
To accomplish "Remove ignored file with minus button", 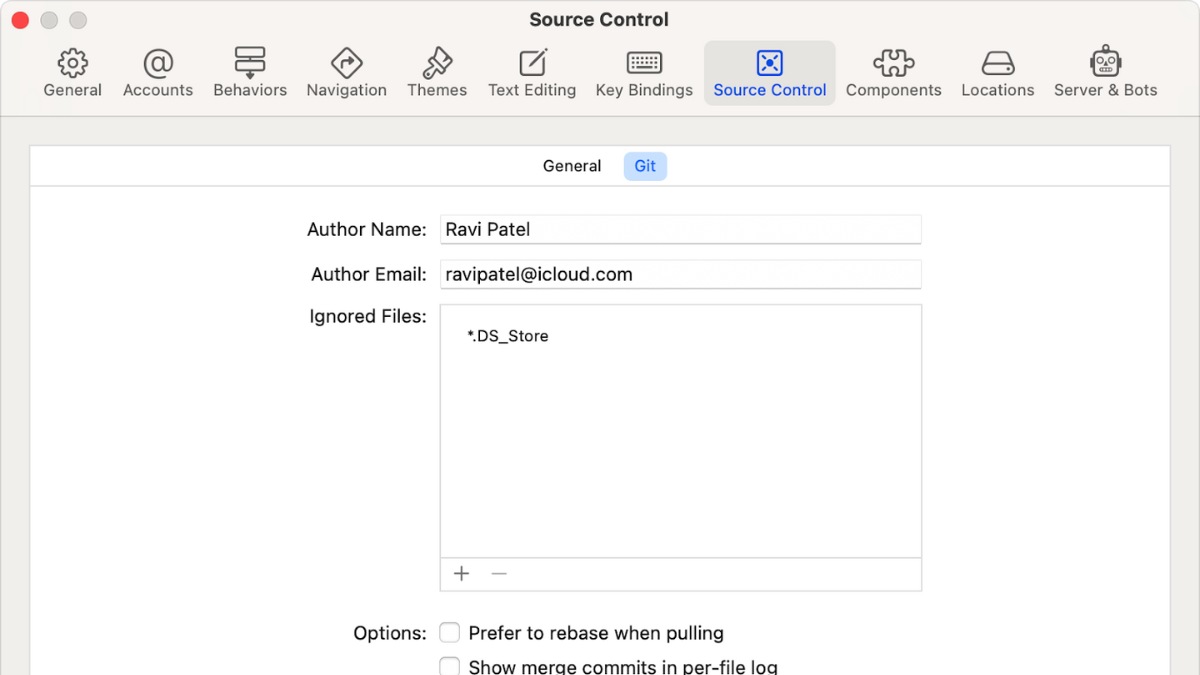I will tap(499, 573).
